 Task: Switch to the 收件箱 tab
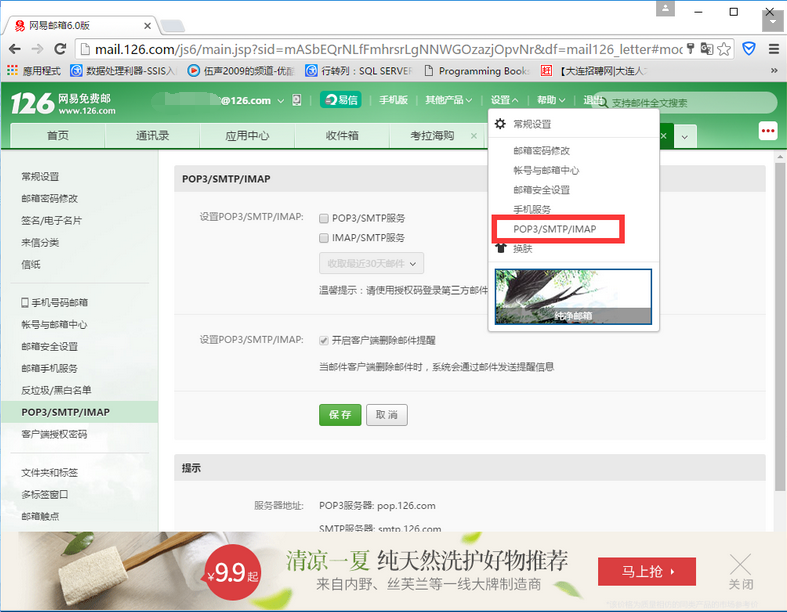(342, 136)
